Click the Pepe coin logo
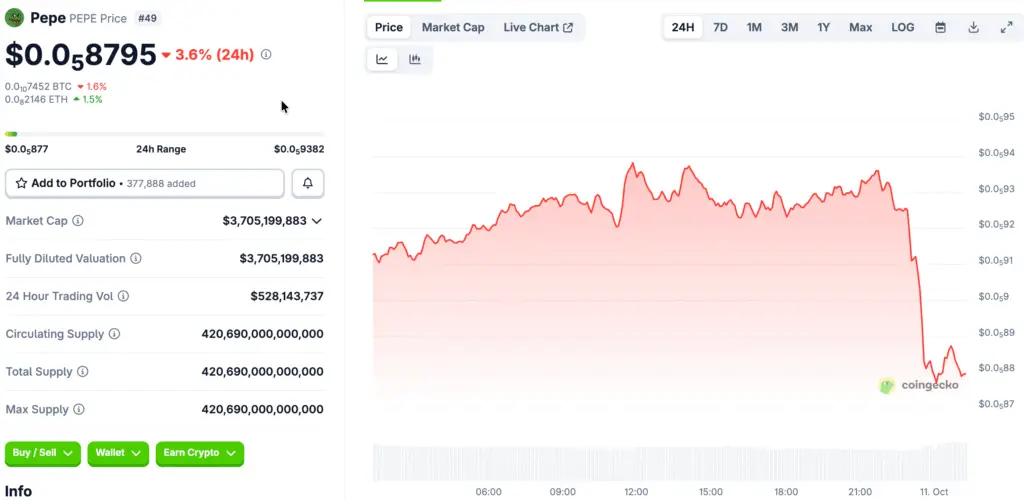The width and height of the screenshot is (1024, 500). pos(15,18)
